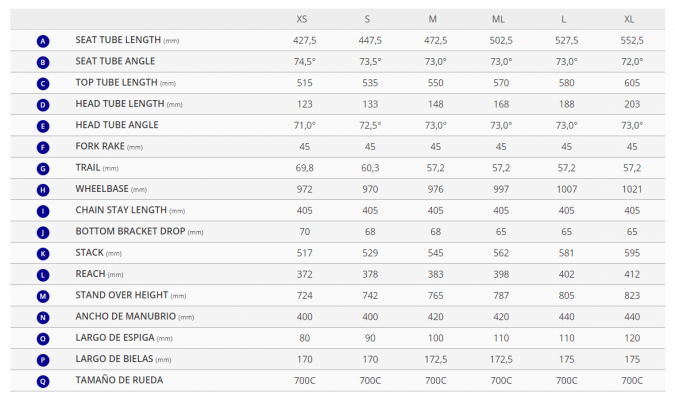This screenshot has width=675, height=400.
Task: Click the blue E badge for Head Tube Angle
Action: 42,126
